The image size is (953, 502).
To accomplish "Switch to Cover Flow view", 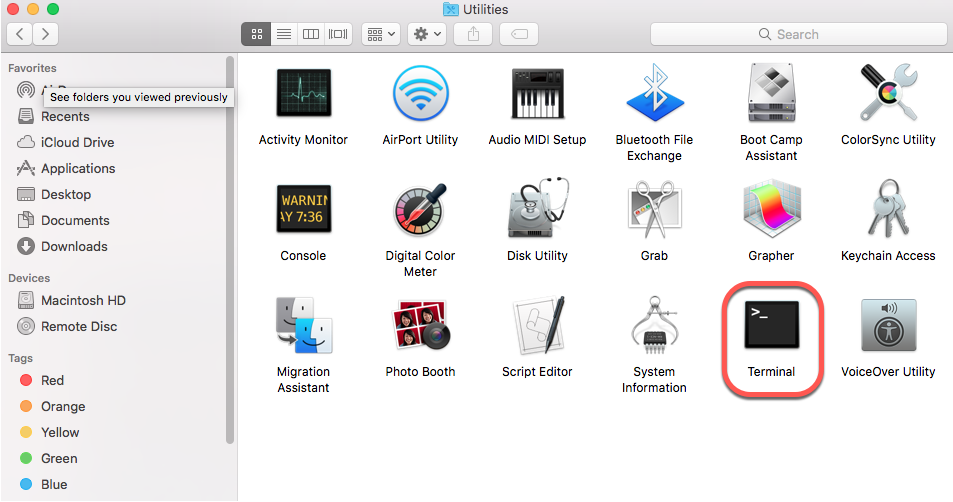I will tap(338, 34).
